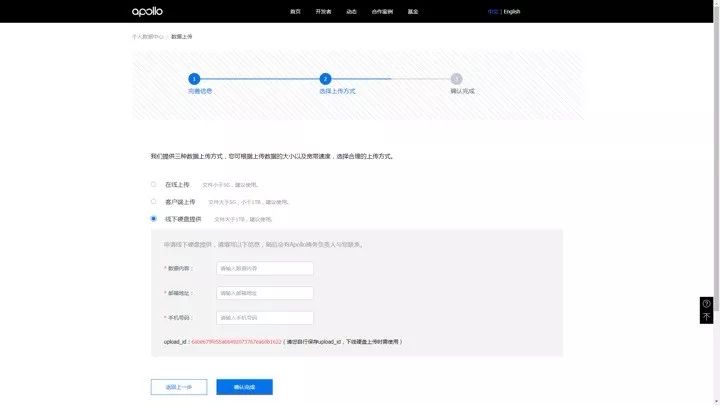720x405 pixels.
Task: Click the 返回上一步 button
Action: tap(179, 387)
